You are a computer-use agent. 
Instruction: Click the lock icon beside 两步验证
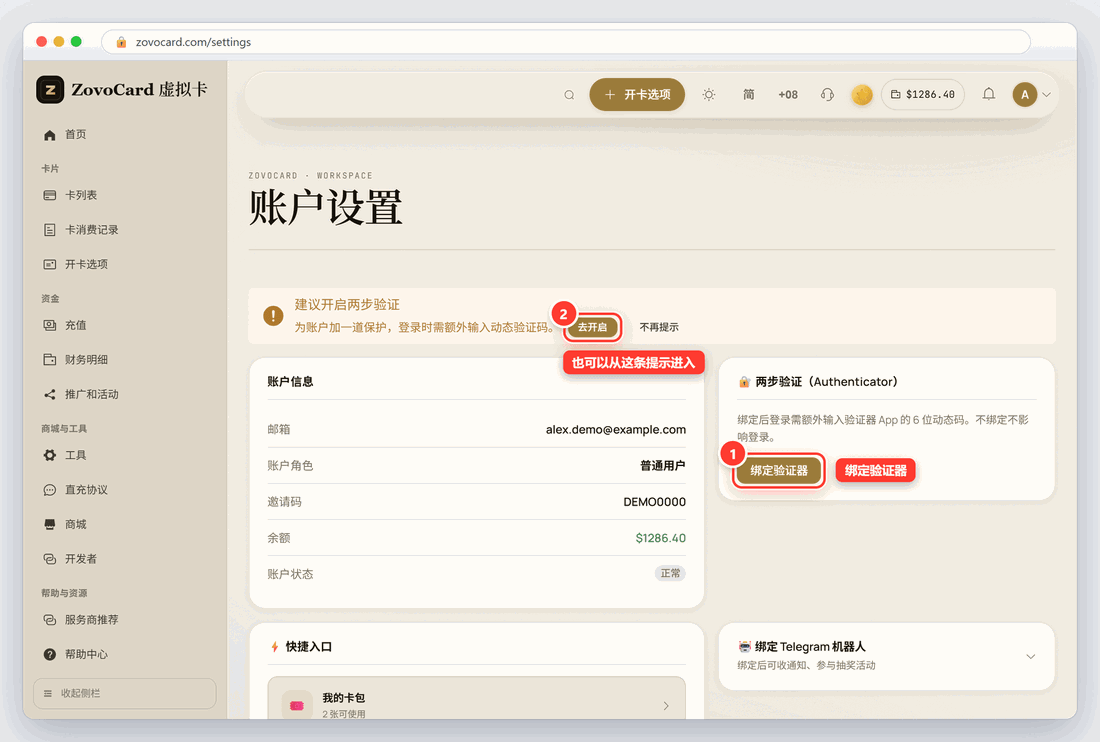[x=744, y=382]
